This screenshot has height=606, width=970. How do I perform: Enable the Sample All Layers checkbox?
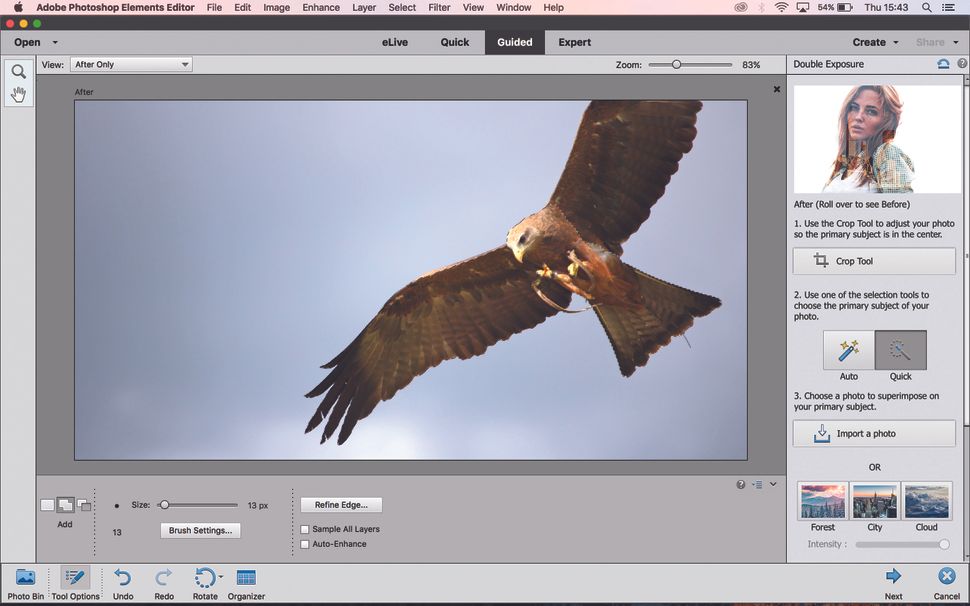coord(305,529)
